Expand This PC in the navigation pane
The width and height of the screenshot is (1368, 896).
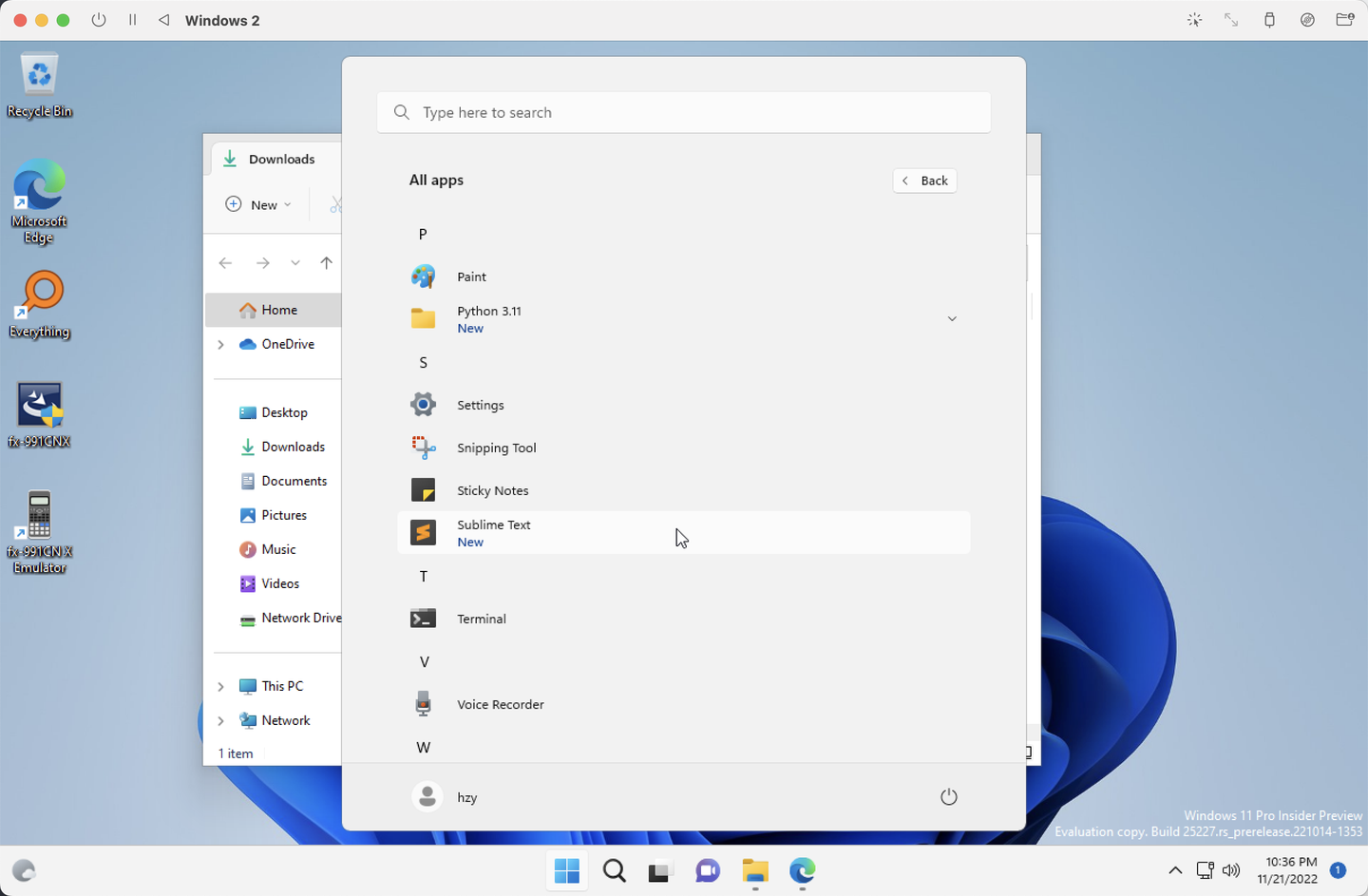point(221,686)
